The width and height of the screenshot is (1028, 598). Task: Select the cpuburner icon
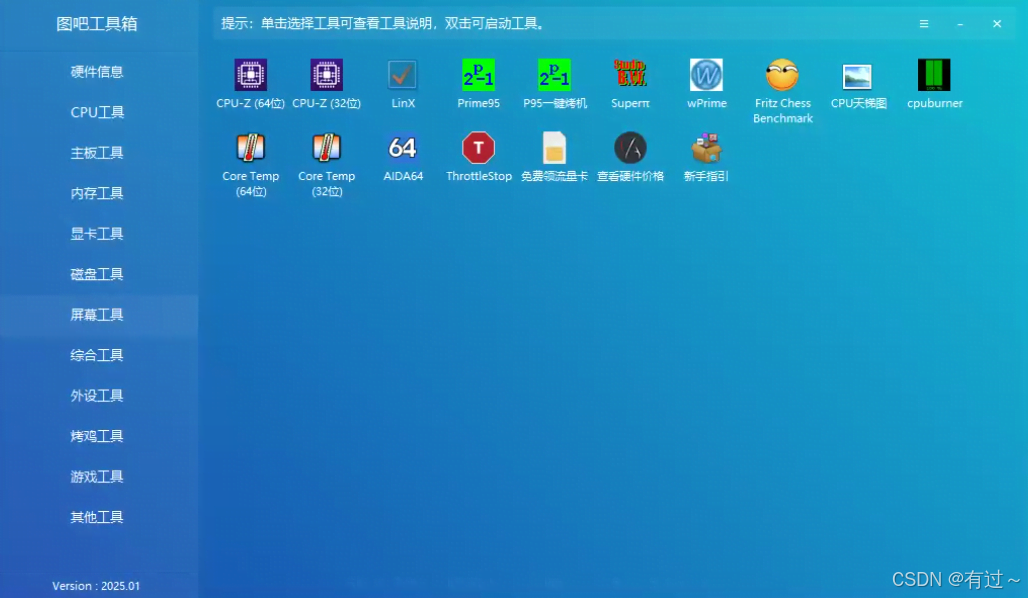(x=934, y=75)
